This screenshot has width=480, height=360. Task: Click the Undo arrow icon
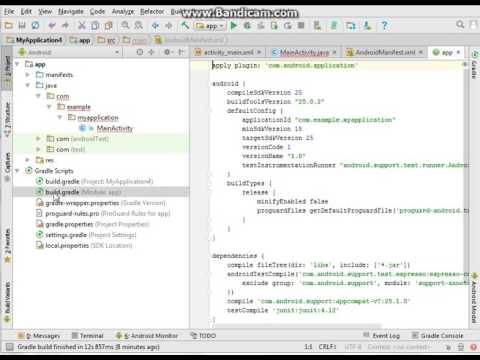[x=52, y=25]
